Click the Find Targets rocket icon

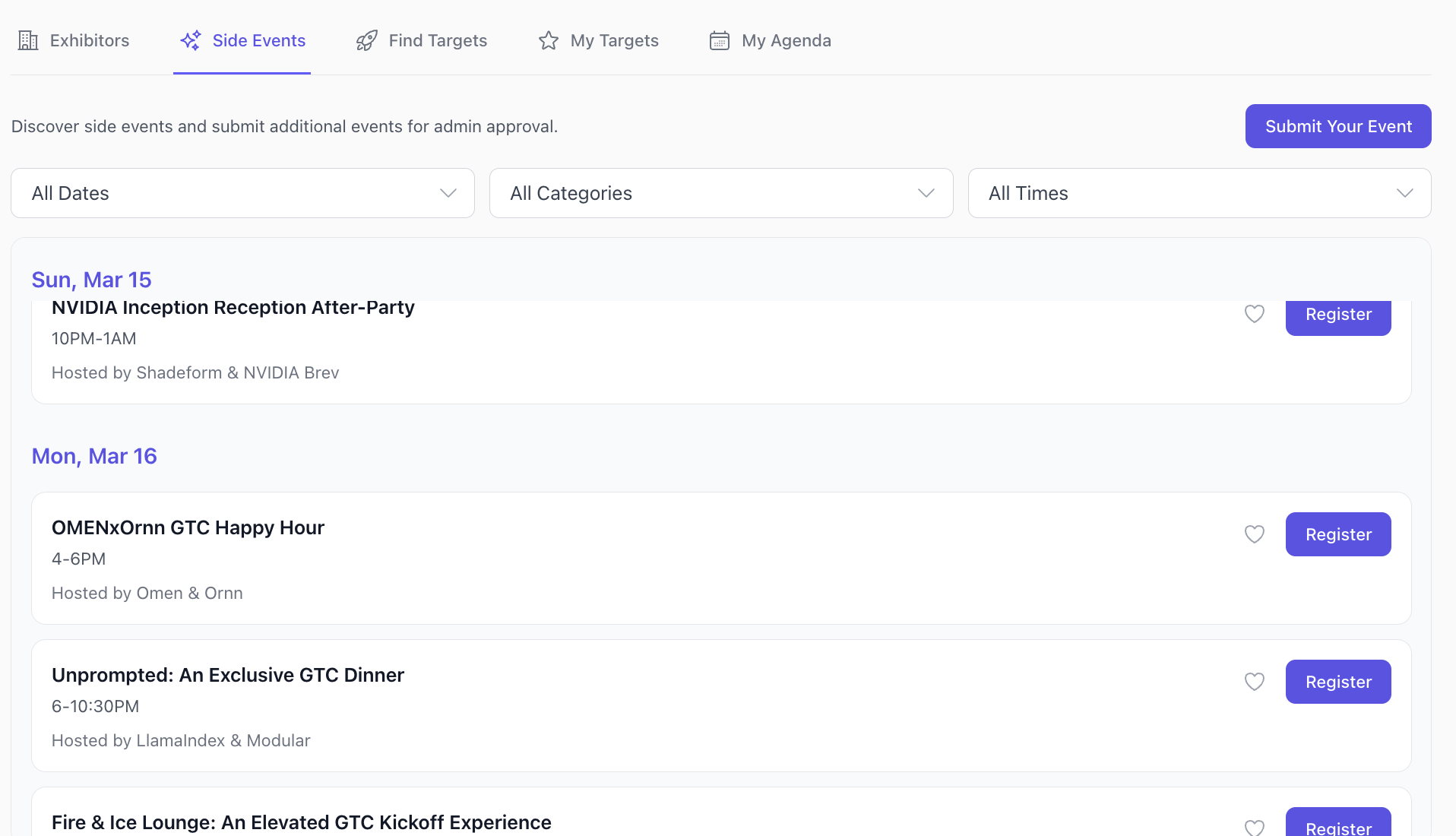click(367, 41)
